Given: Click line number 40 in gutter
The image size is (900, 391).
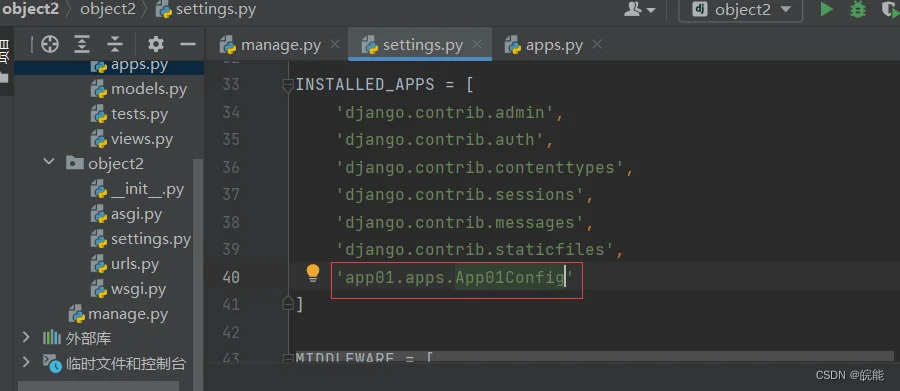Looking at the screenshot, I should (231, 277).
